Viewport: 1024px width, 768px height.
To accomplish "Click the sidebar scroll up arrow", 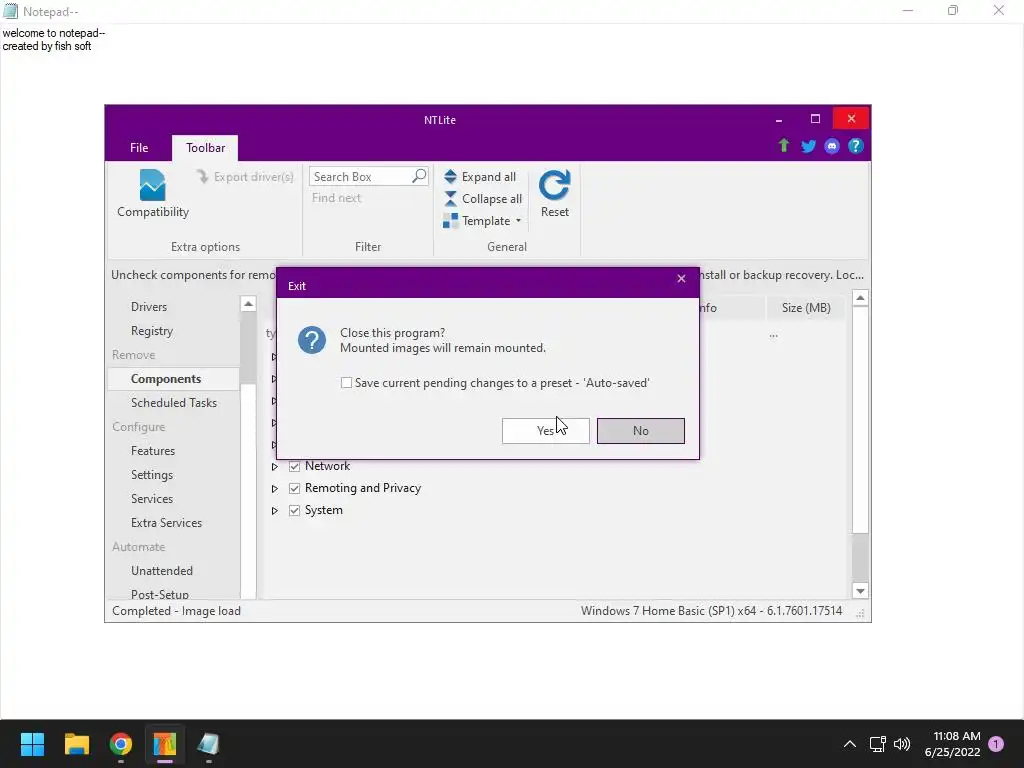I will pos(248,304).
